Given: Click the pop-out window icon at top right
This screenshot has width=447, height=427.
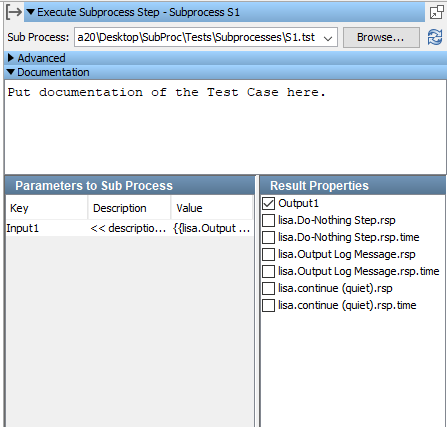Looking at the screenshot, I should tap(436, 13).
